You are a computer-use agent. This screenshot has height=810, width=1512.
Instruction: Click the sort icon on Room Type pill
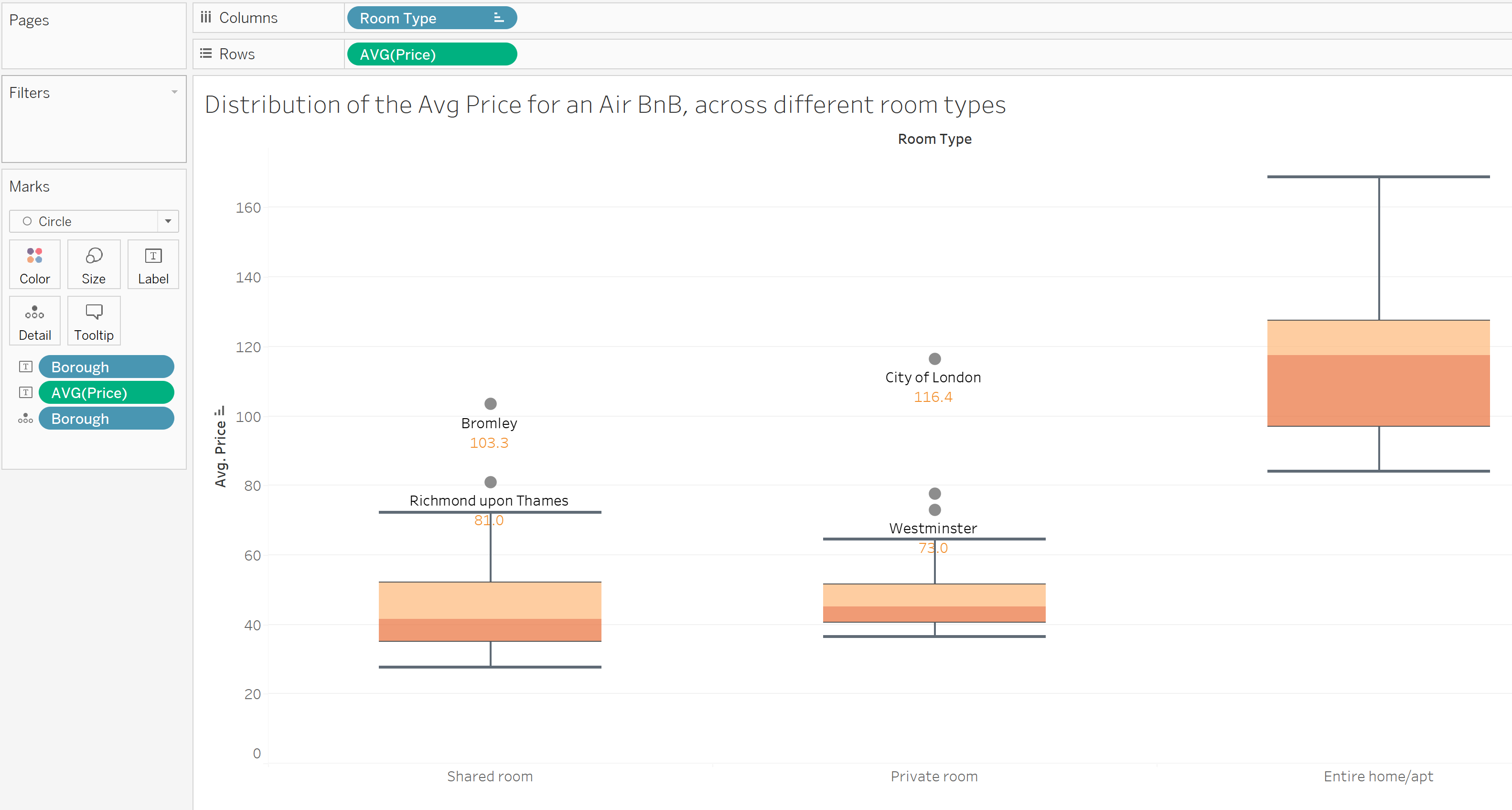pyautogui.click(x=498, y=18)
